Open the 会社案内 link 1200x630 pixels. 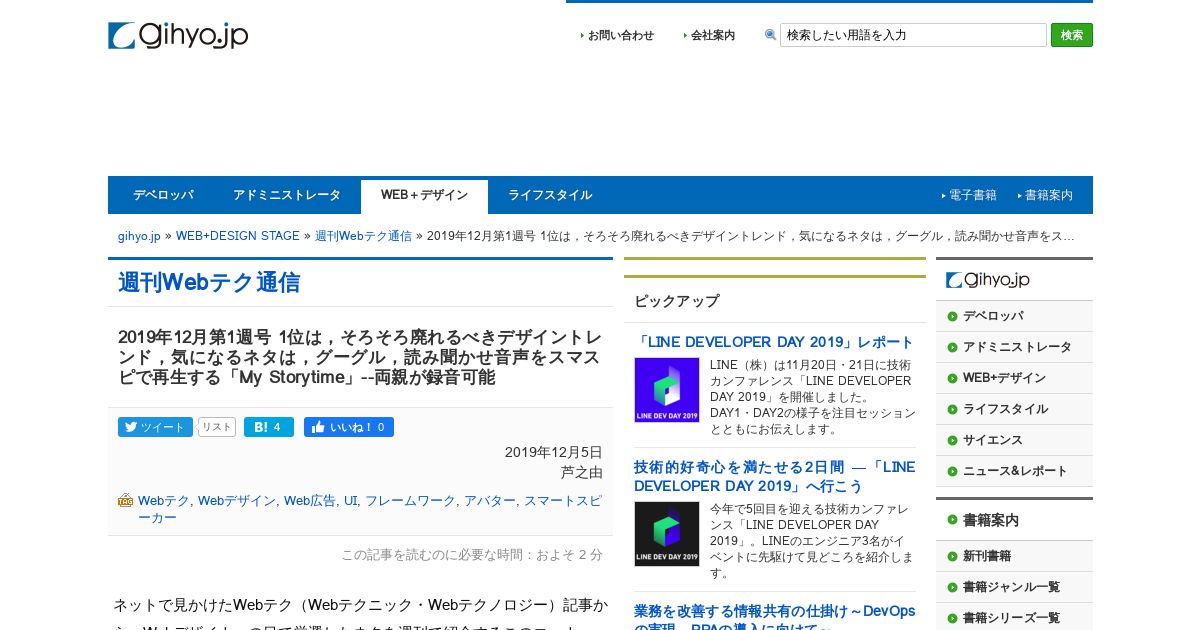712,35
